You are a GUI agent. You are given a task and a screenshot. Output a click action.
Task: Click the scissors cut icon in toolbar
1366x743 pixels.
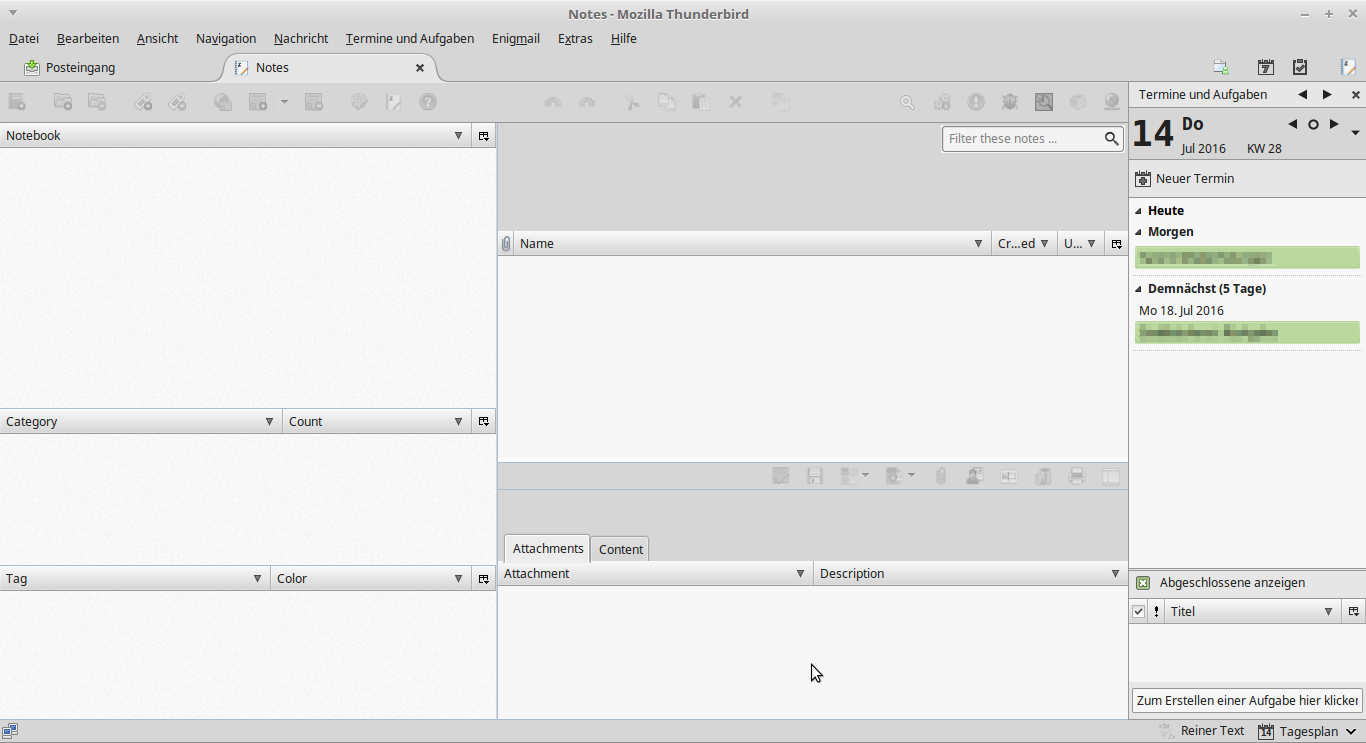(x=632, y=102)
